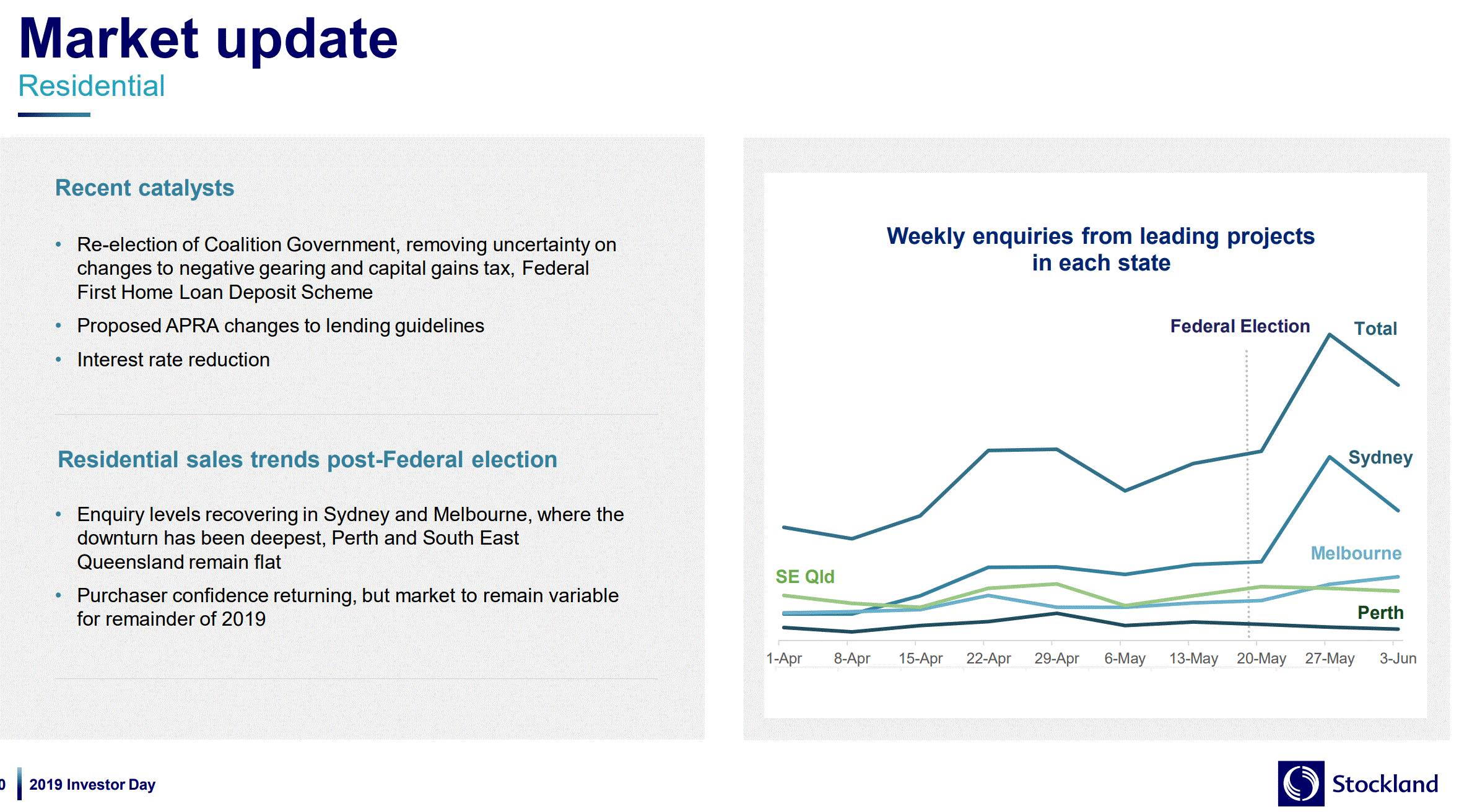Image resolution: width=1459 pixels, height=812 pixels.
Task: Click the 3-Jun axis date label
Action: pyautogui.click(x=1397, y=659)
